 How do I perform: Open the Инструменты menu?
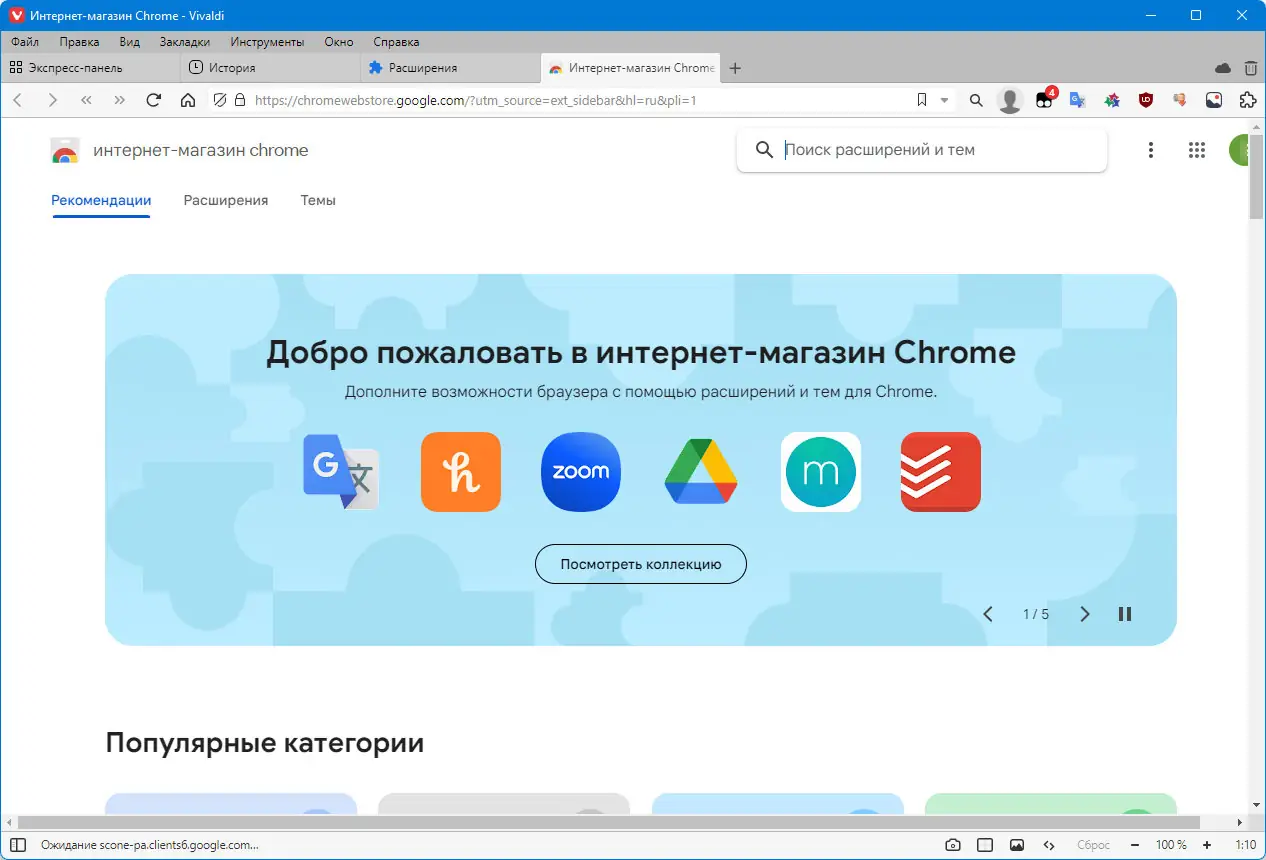tap(266, 42)
